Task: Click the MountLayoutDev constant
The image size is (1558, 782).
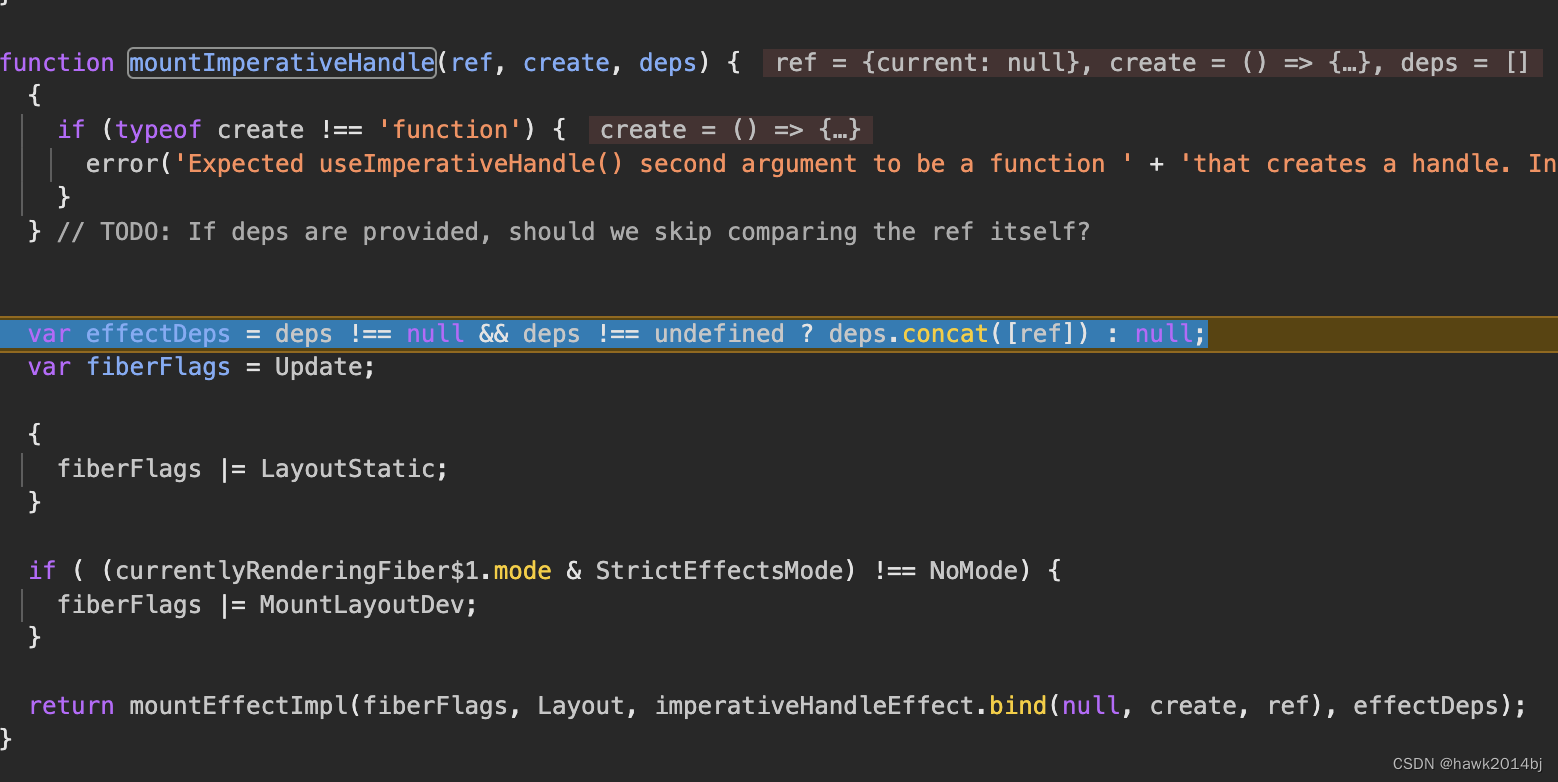Action: (x=361, y=605)
